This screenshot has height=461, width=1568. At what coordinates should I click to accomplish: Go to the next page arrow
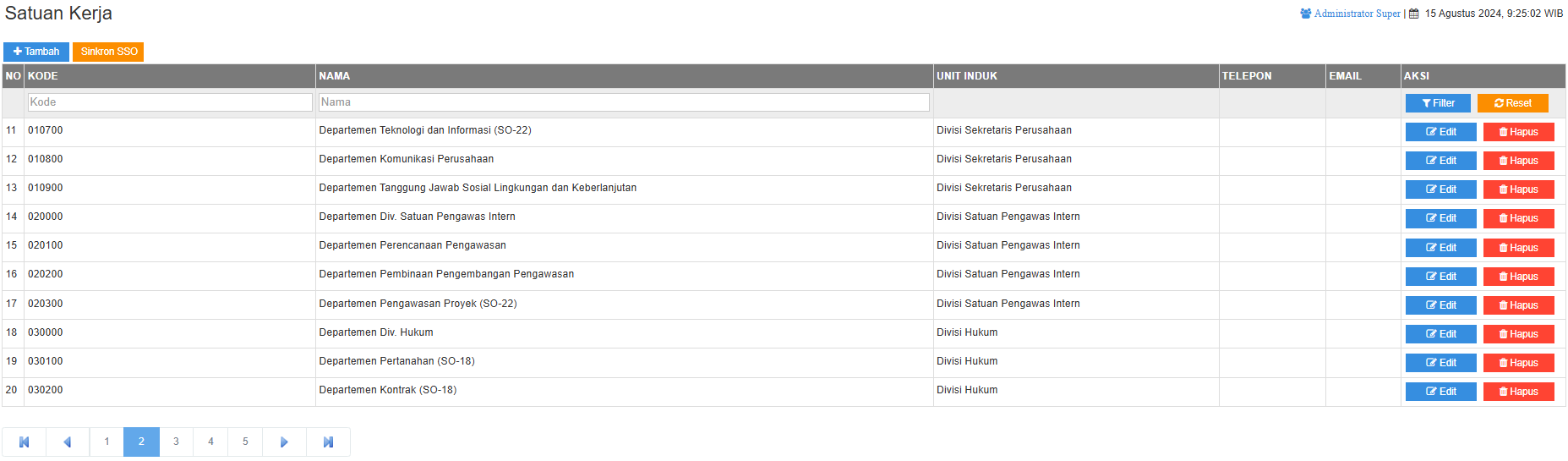tap(284, 442)
